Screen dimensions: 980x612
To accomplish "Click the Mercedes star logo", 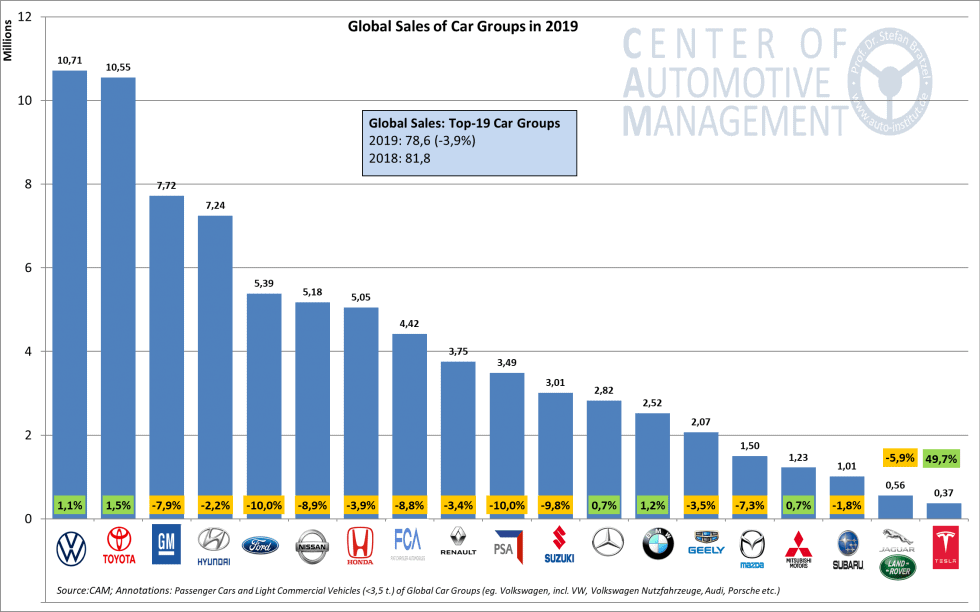I will (608, 542).
